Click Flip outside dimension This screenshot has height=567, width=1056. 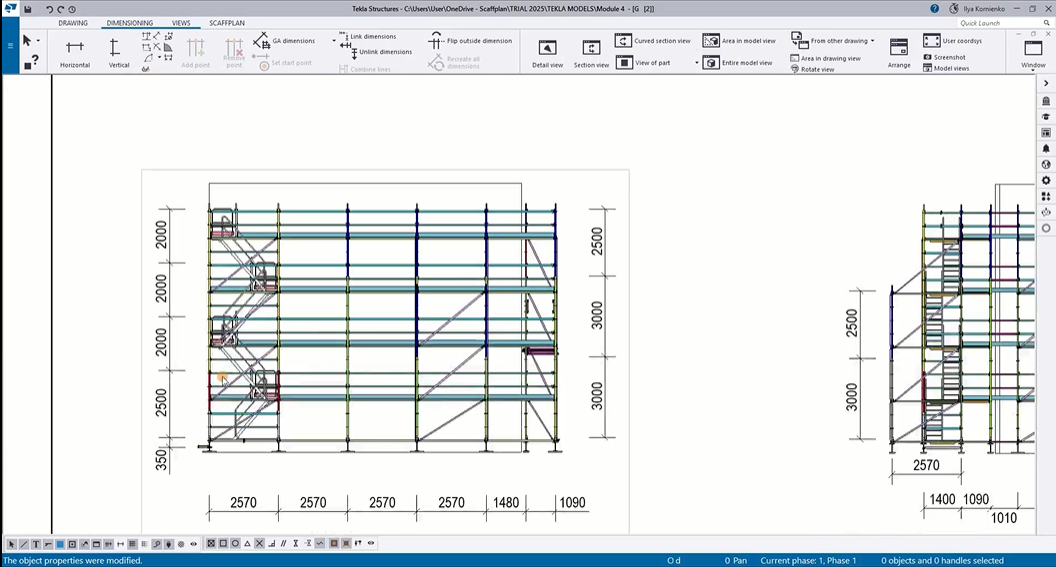[x=471, y=40]
